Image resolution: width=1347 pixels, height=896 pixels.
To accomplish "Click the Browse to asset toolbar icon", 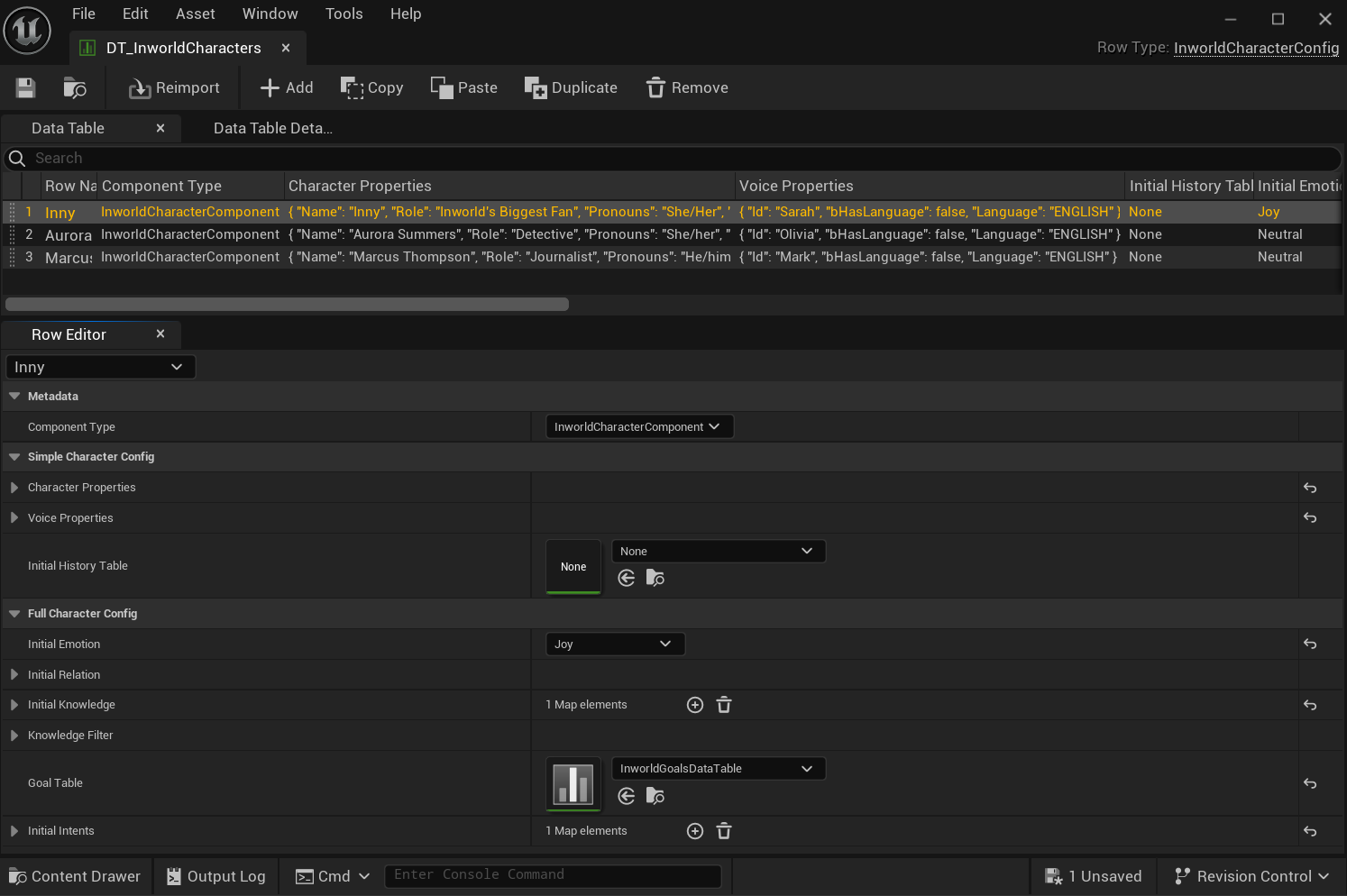I will point(74,87).
